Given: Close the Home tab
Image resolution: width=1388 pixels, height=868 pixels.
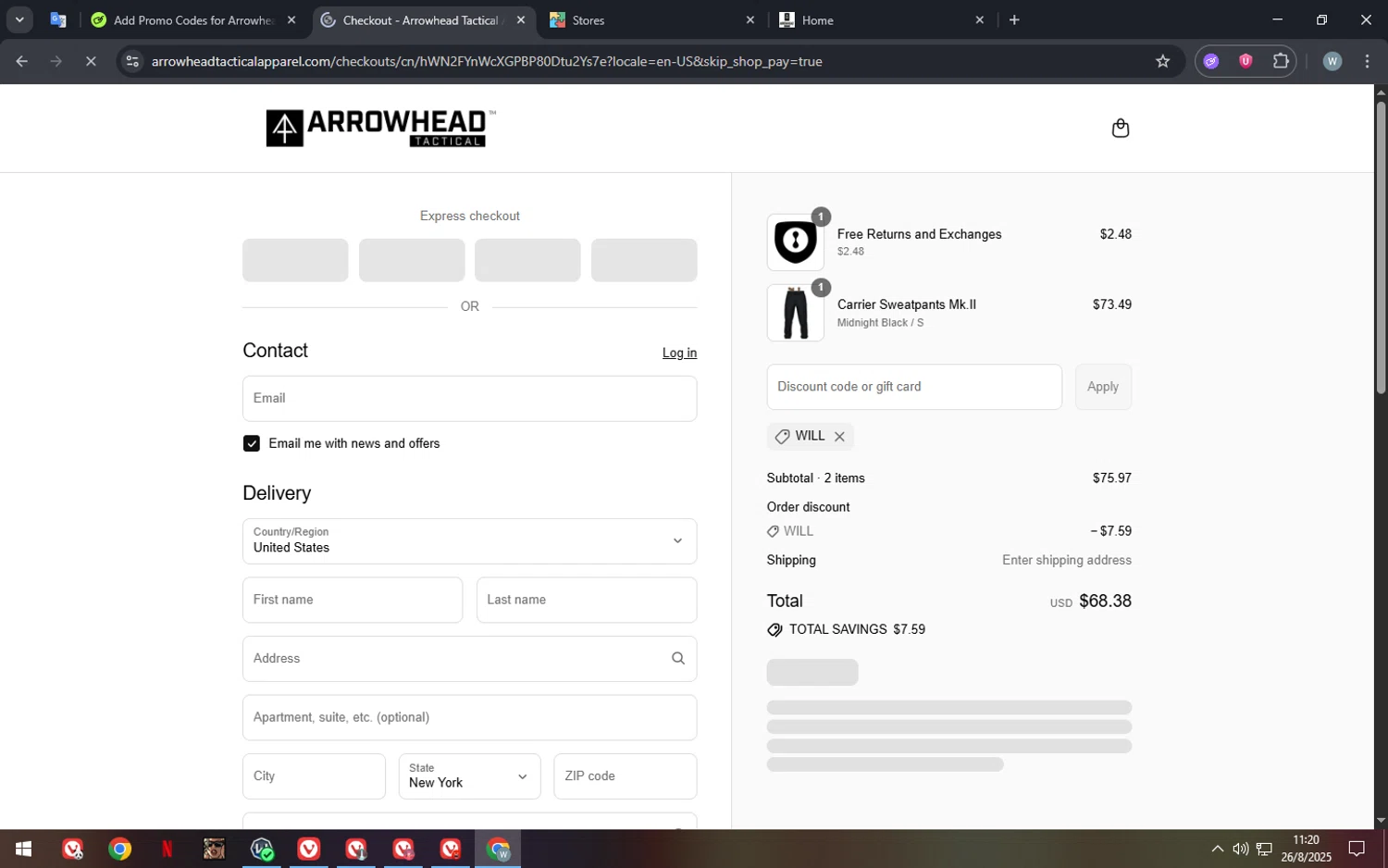Looking at the screenshot, I should 980,20.
